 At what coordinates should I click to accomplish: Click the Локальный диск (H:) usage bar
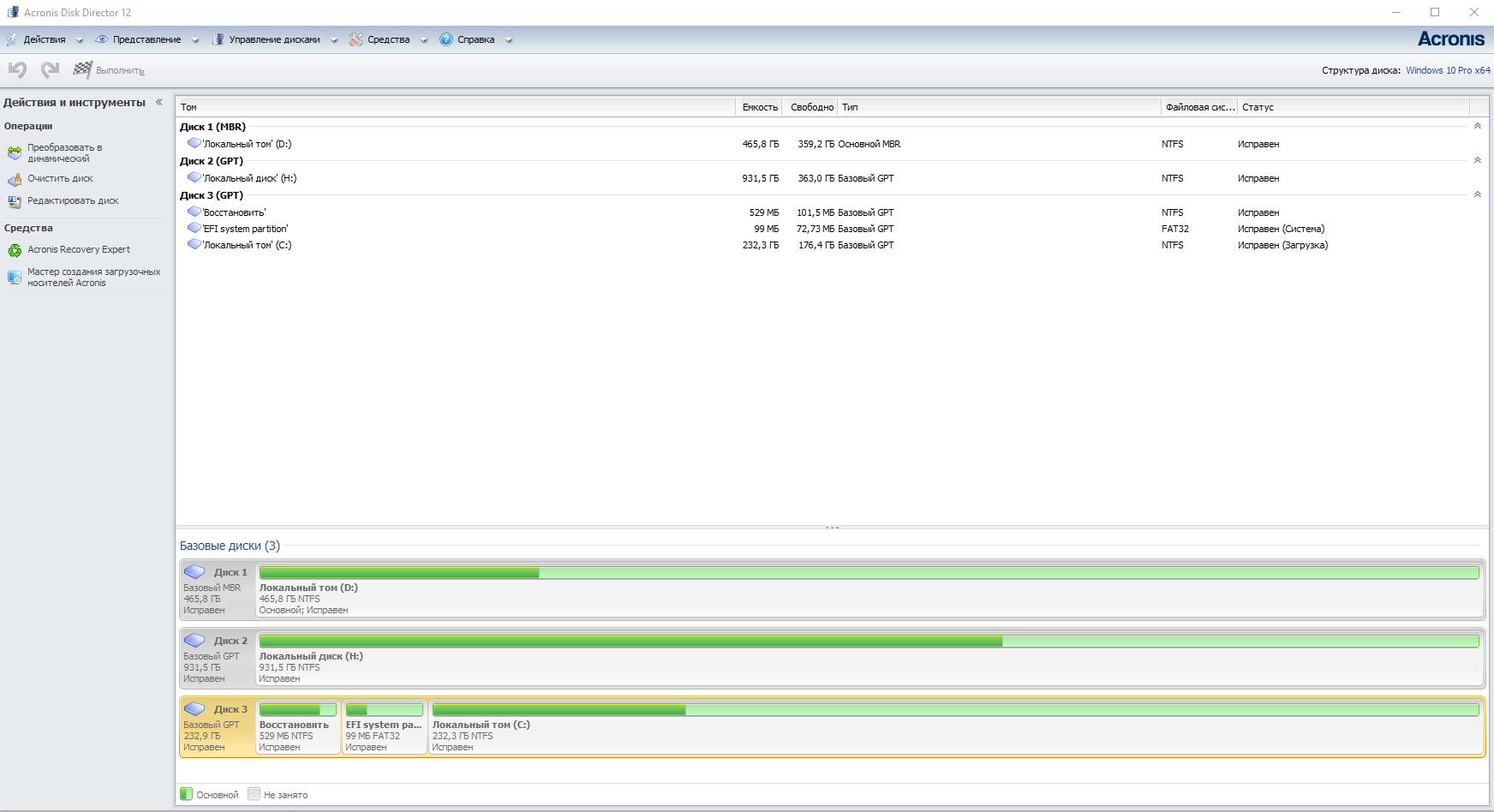870,641
